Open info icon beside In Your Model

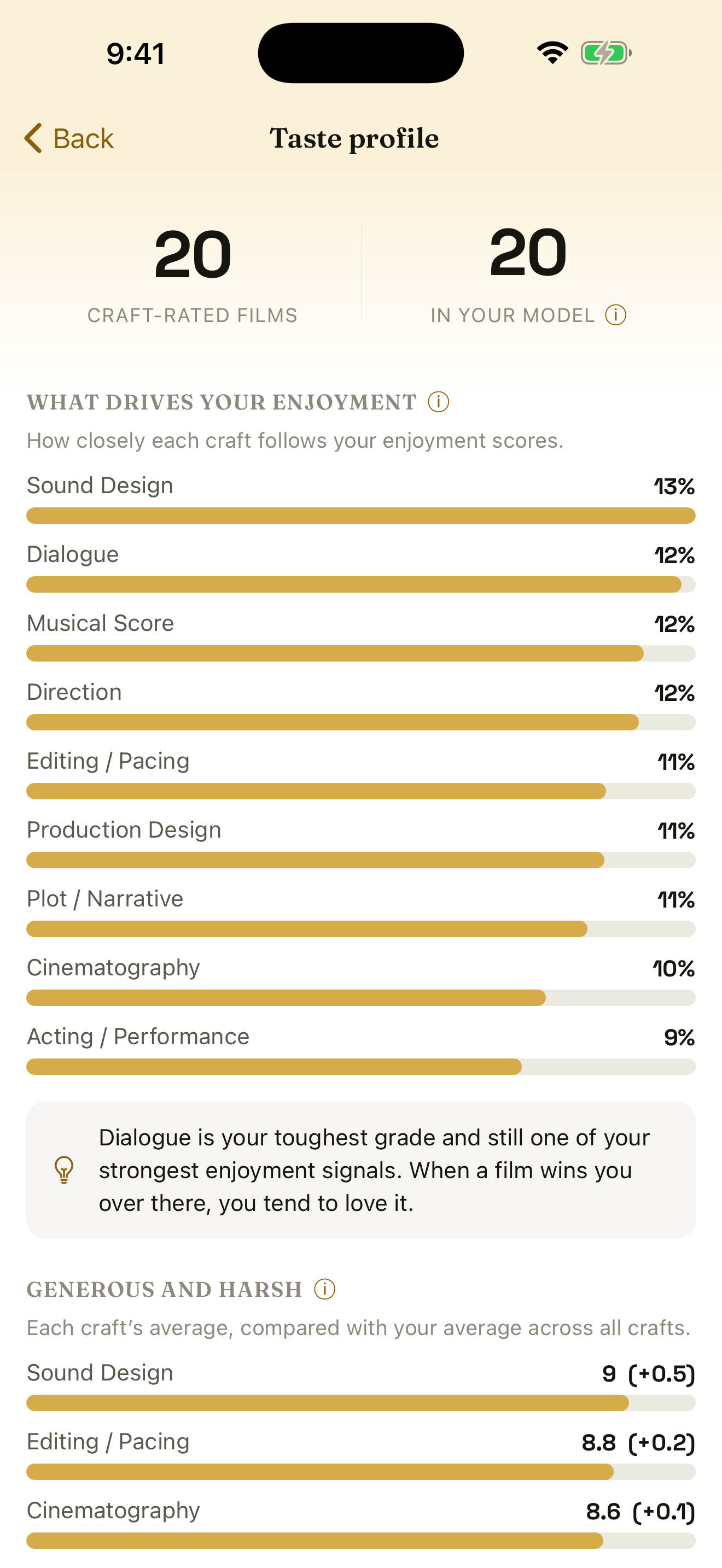coord(615,315)
